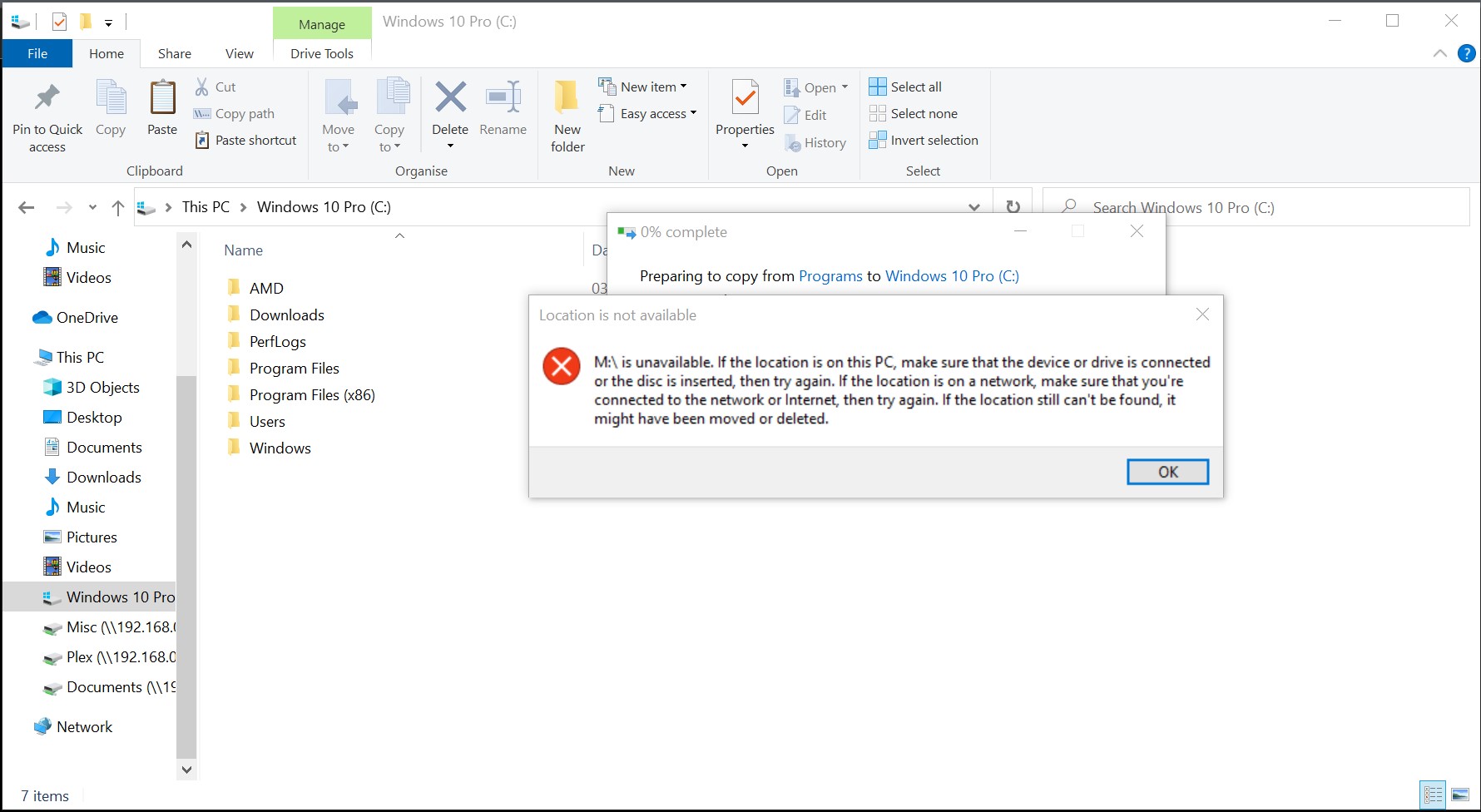Image resolution: width=1481 pixels, height=812 pixels.
Task: Click Select none in ribbon
Action: click(914, 113)
